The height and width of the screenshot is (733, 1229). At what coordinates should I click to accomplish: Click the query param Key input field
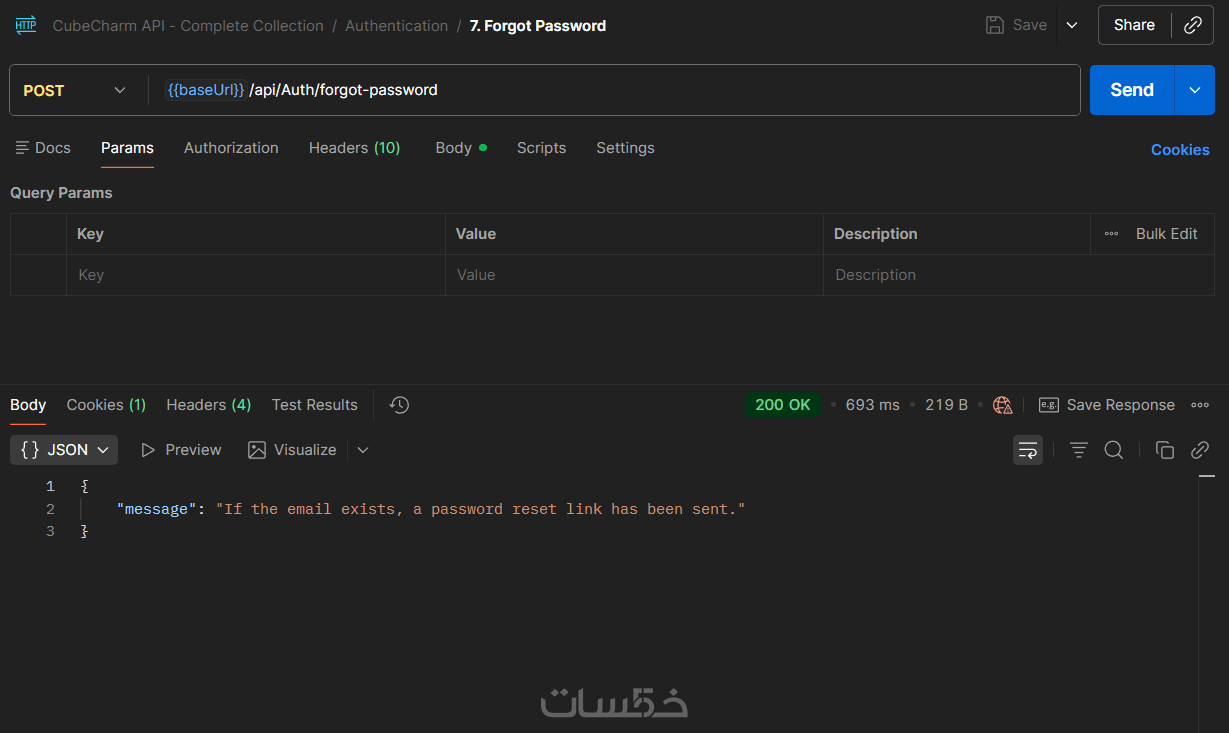pyautogui.click(x=255, y=275)
